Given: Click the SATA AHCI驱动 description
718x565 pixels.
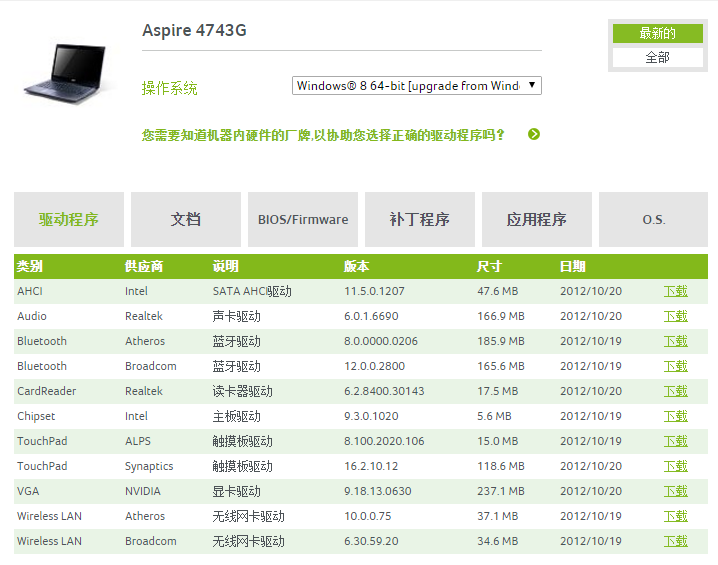Looking at the screenshot, I should click(x=252, y=291).
